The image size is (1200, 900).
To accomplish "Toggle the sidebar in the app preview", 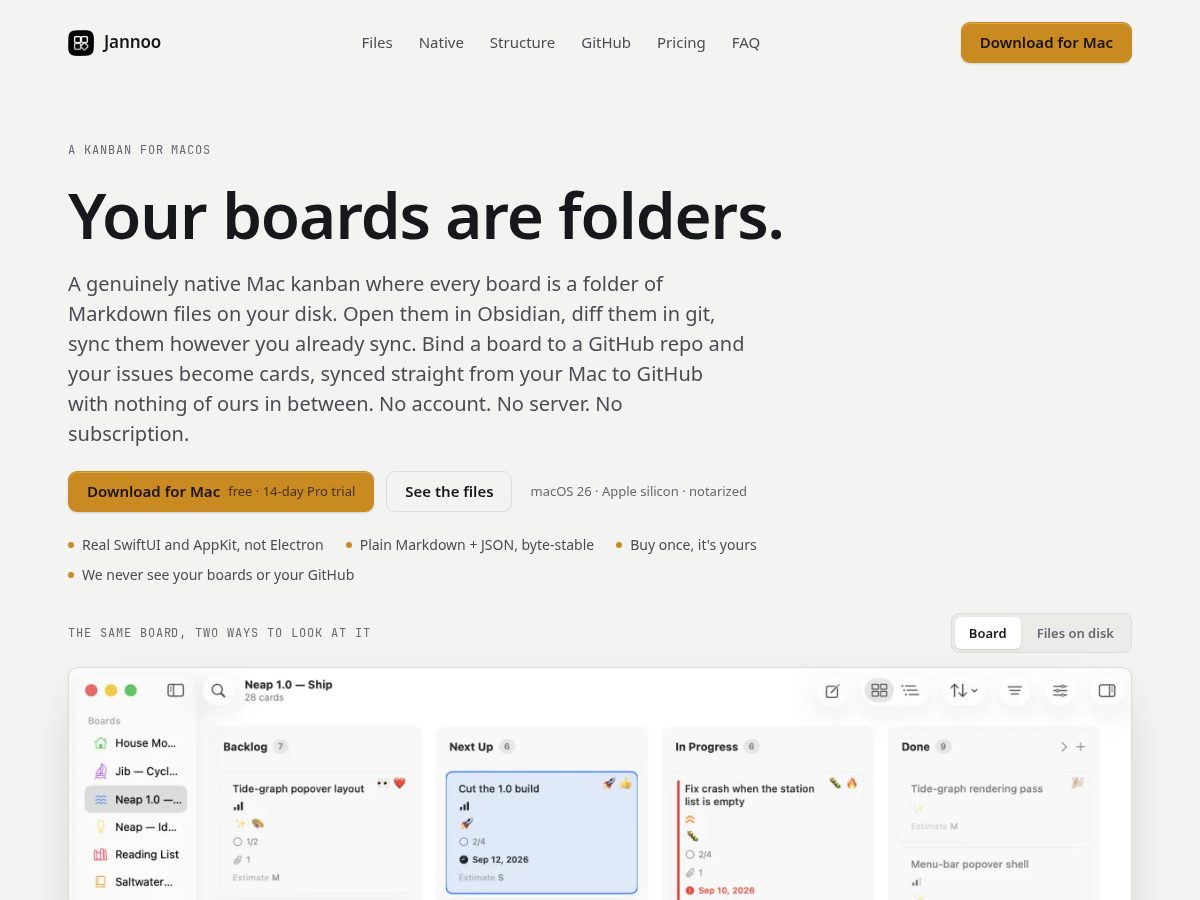I will [176, 690].
